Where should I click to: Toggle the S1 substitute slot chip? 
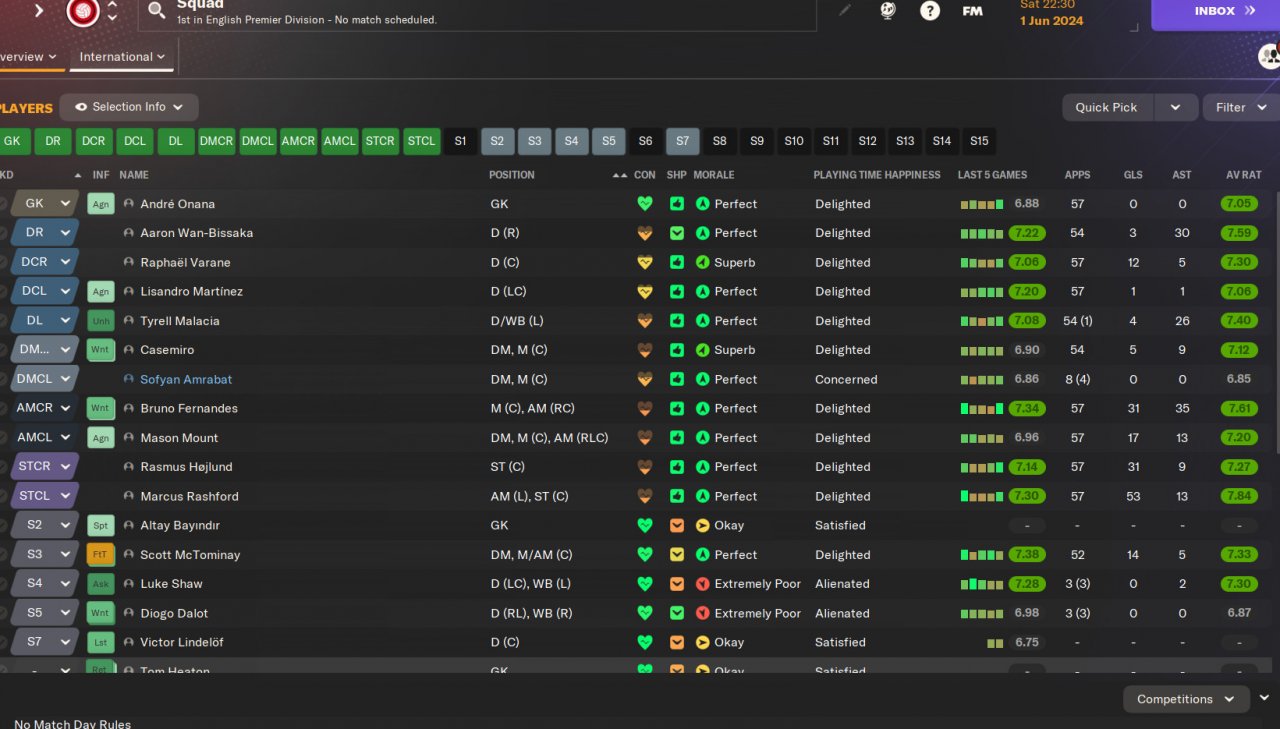(460, 141)
